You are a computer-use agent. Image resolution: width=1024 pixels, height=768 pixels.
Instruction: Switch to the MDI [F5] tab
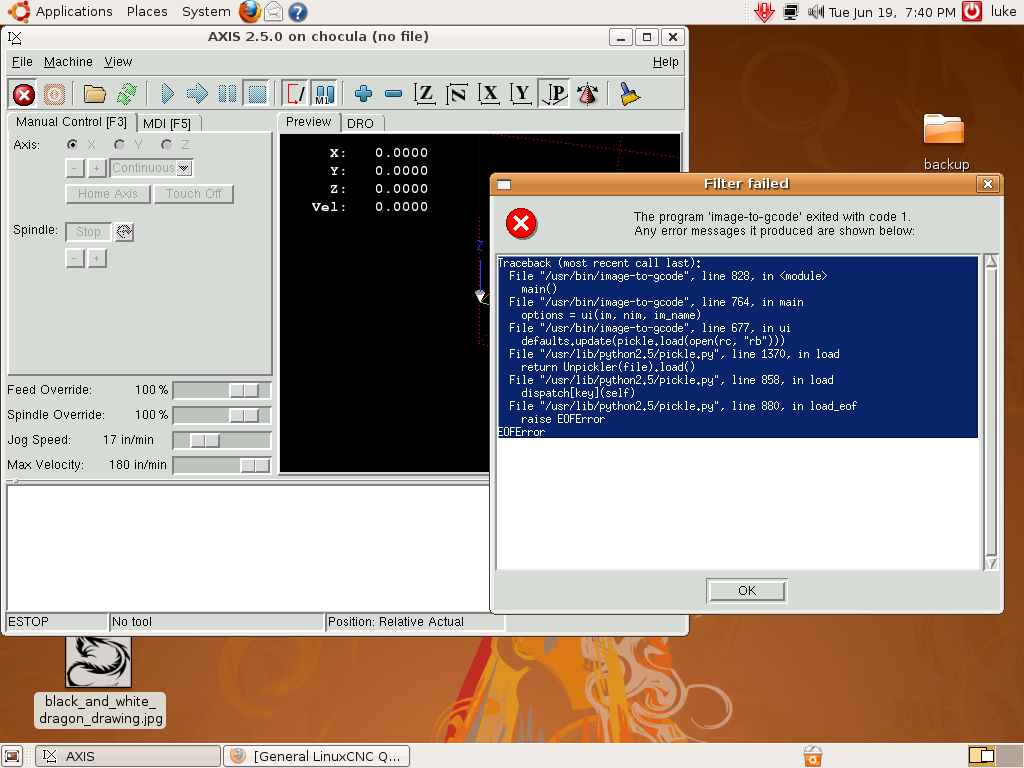pos(167,123)
